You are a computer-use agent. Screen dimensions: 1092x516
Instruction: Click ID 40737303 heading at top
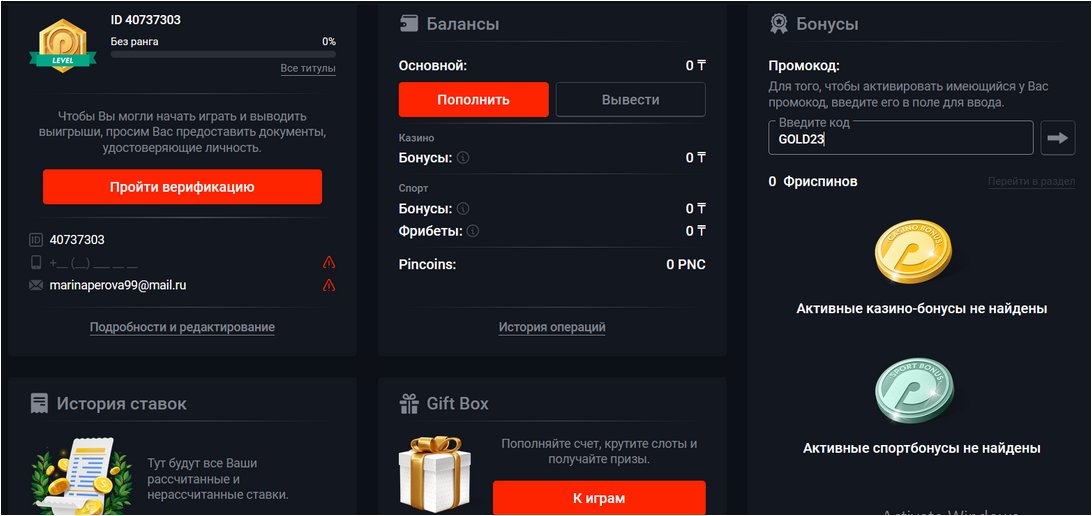click(146, 20)
